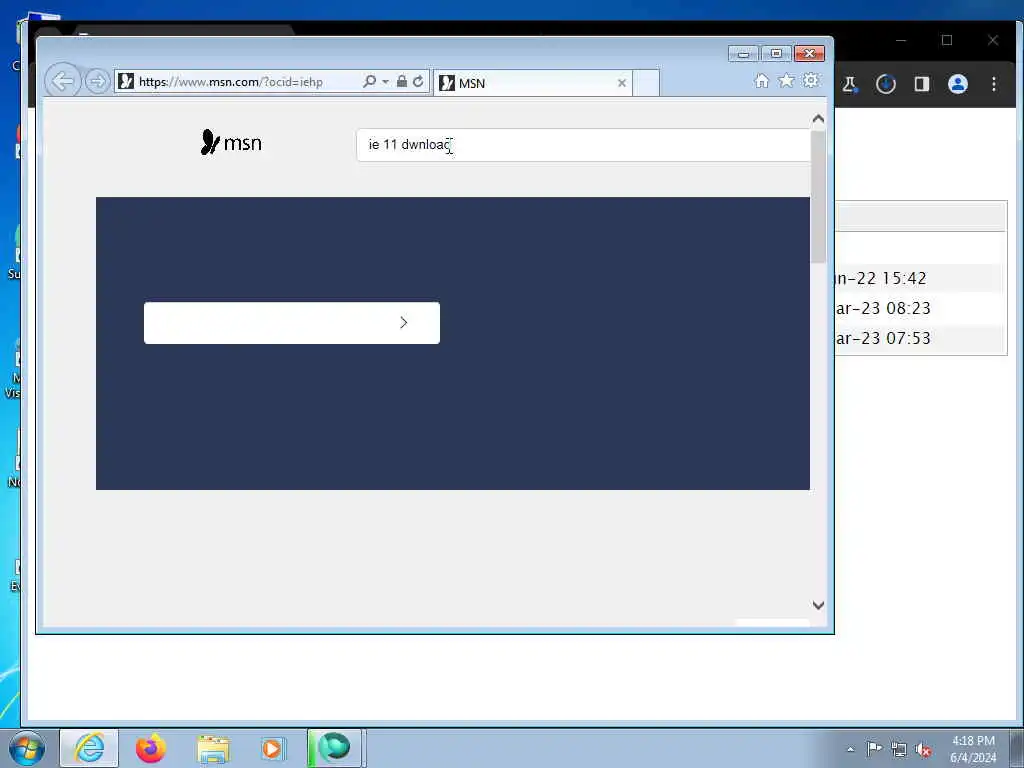Image resolution: width=1024 pixels, height=768 pixels.
Task: Open the profile avatar in background browser
Action: (957, 84)
